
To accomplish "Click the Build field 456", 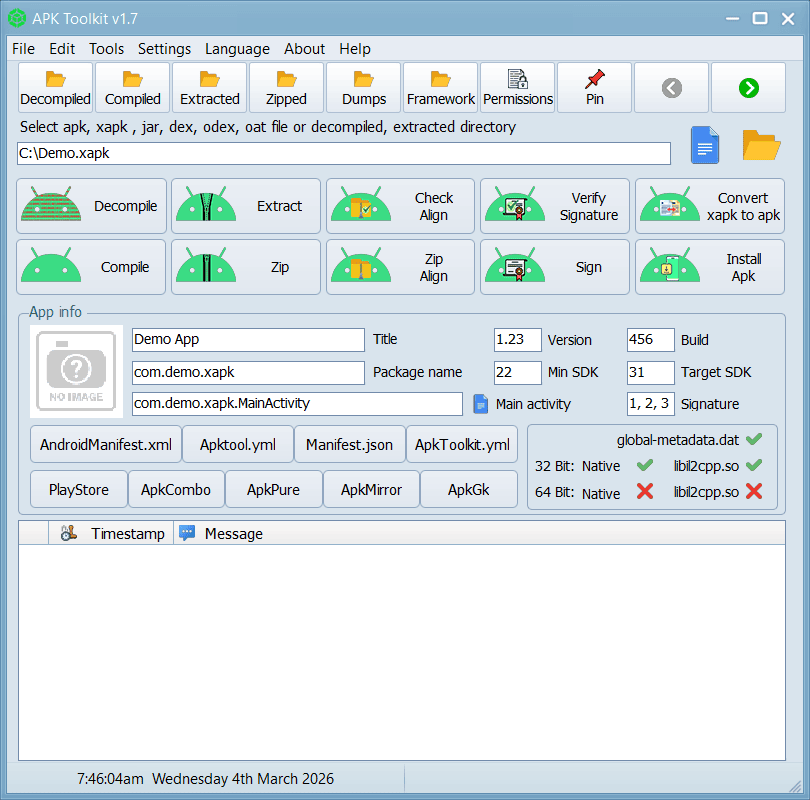I will (650, 340).
